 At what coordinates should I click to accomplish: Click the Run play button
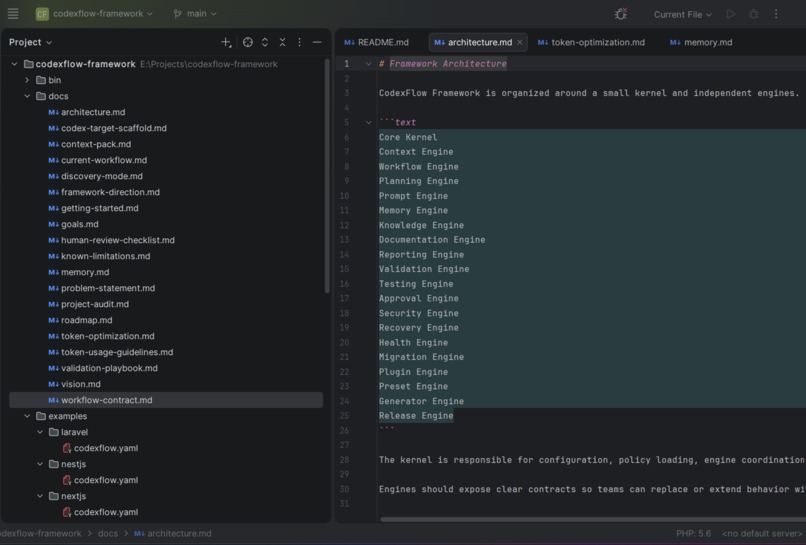[x=730, y=14]
